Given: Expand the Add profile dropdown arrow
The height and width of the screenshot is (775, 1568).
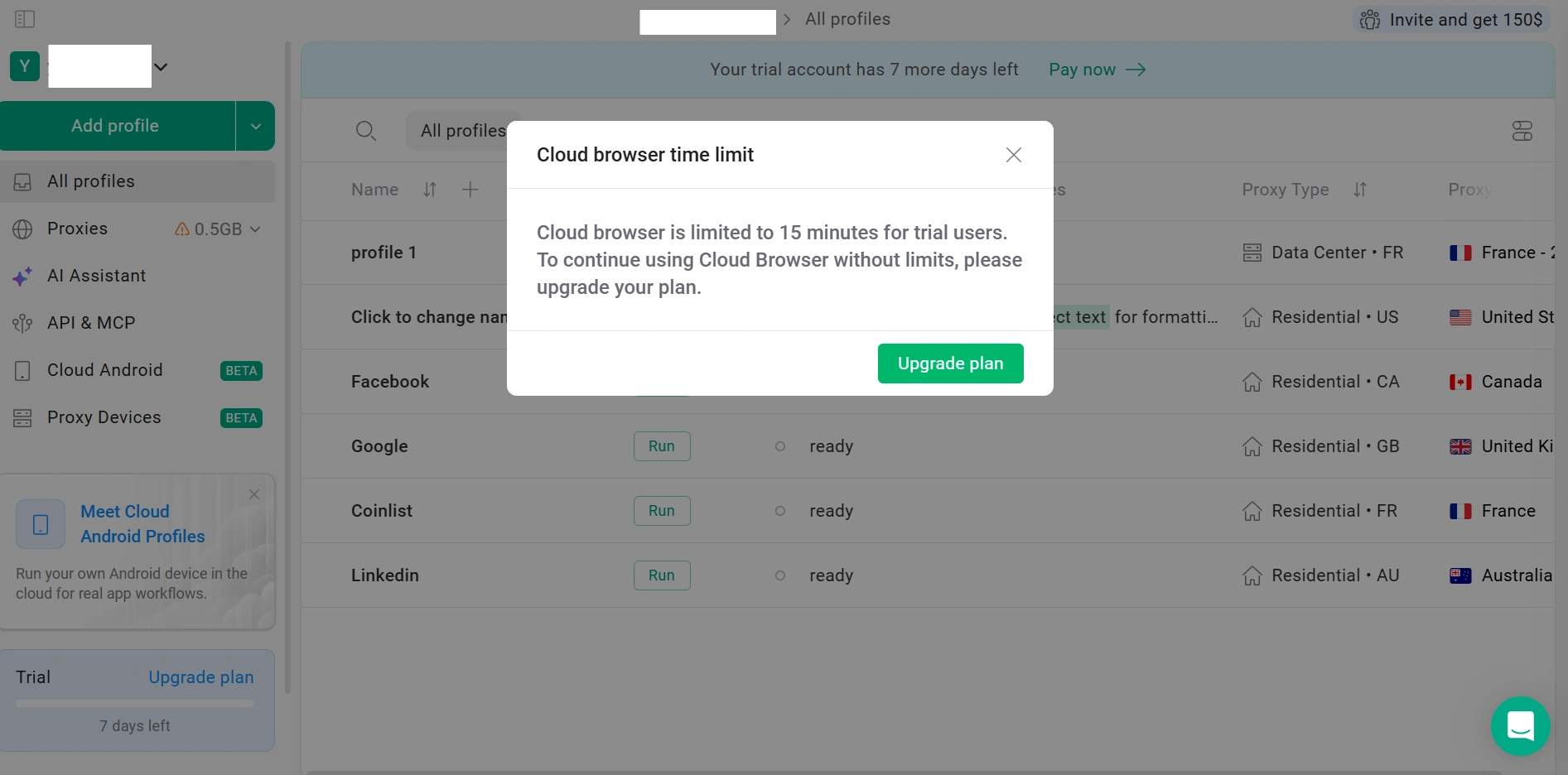Looking at the screenshot, I should tap(255, 126).
